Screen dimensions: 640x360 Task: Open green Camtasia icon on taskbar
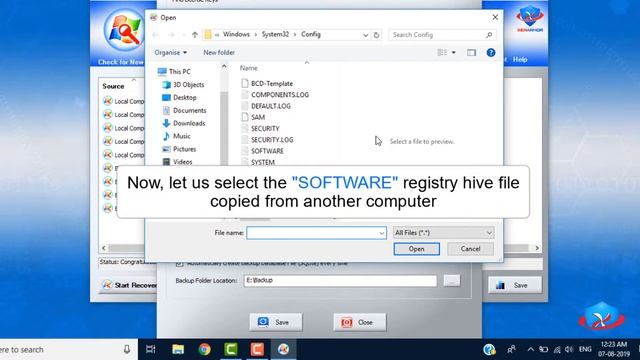pos(231,349)
